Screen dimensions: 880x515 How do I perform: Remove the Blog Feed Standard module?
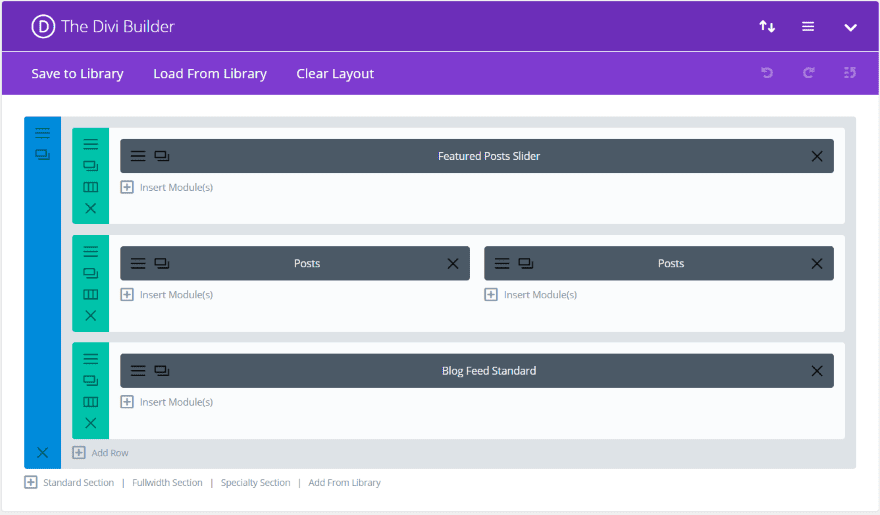(x=817, y=371)
